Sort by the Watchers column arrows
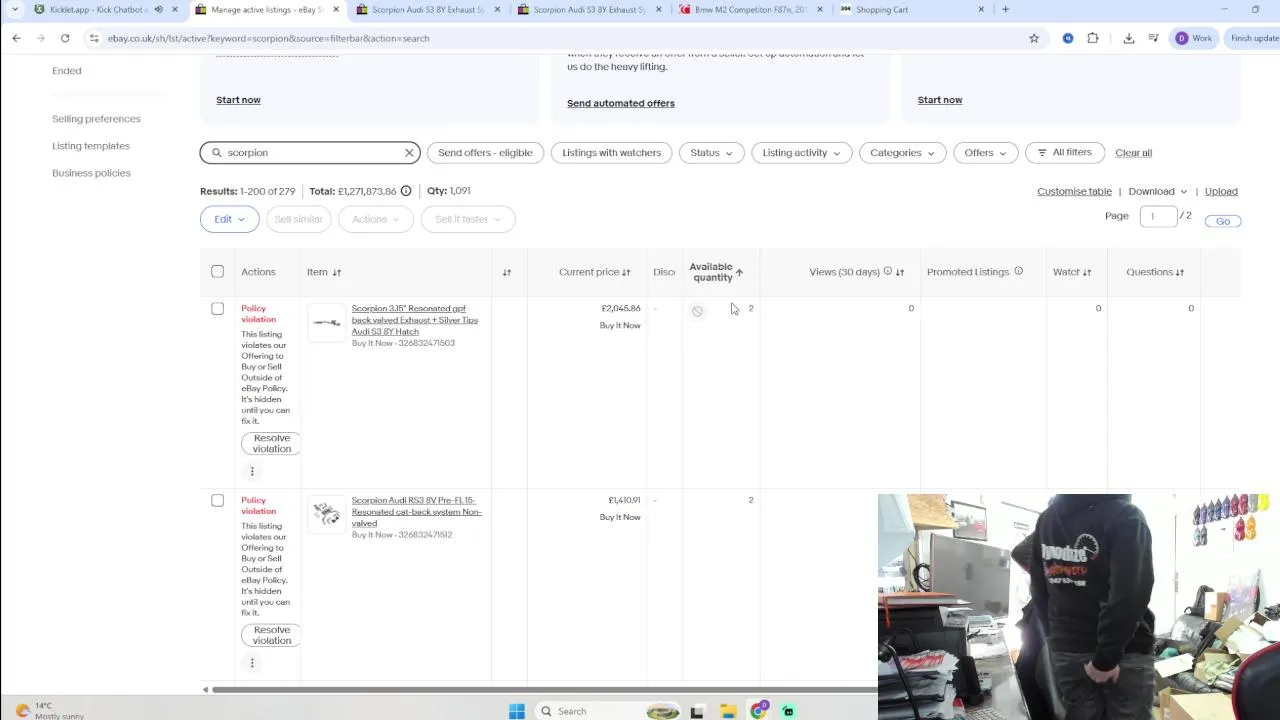This screenshot has width=1280, height=720. 1087,272
